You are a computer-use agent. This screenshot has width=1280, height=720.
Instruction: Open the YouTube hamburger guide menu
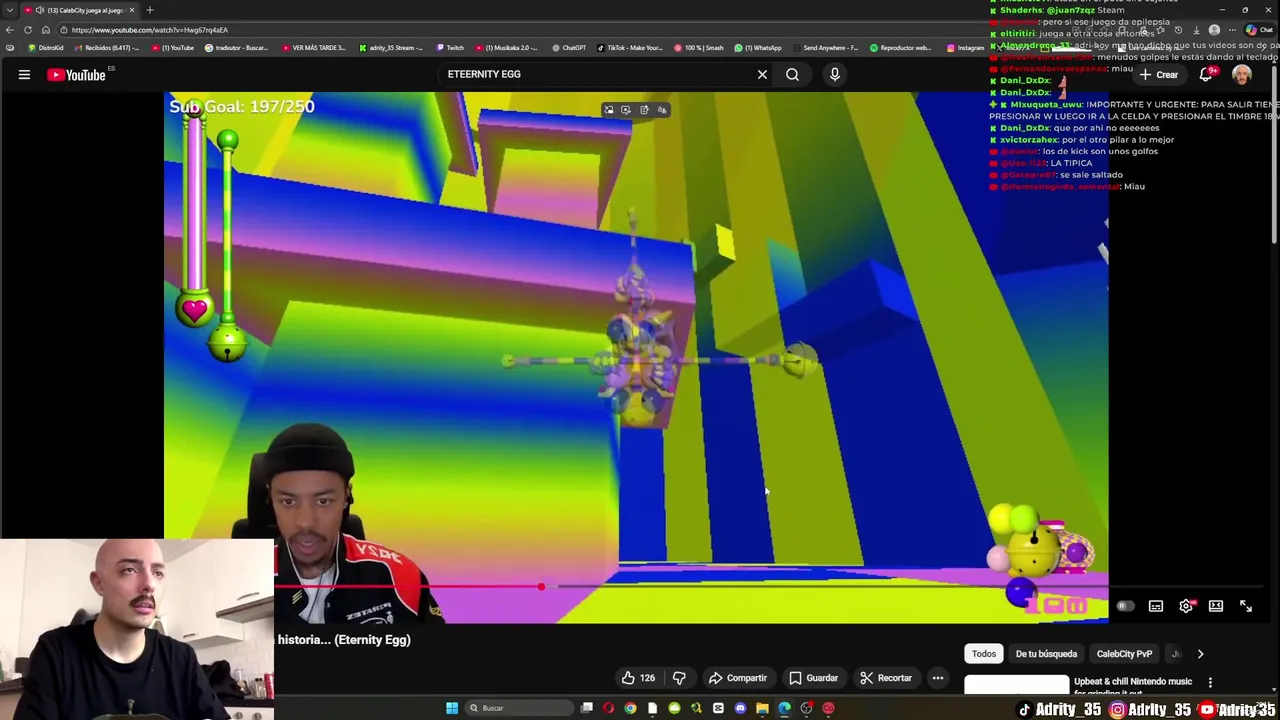[x=24, y=74]
